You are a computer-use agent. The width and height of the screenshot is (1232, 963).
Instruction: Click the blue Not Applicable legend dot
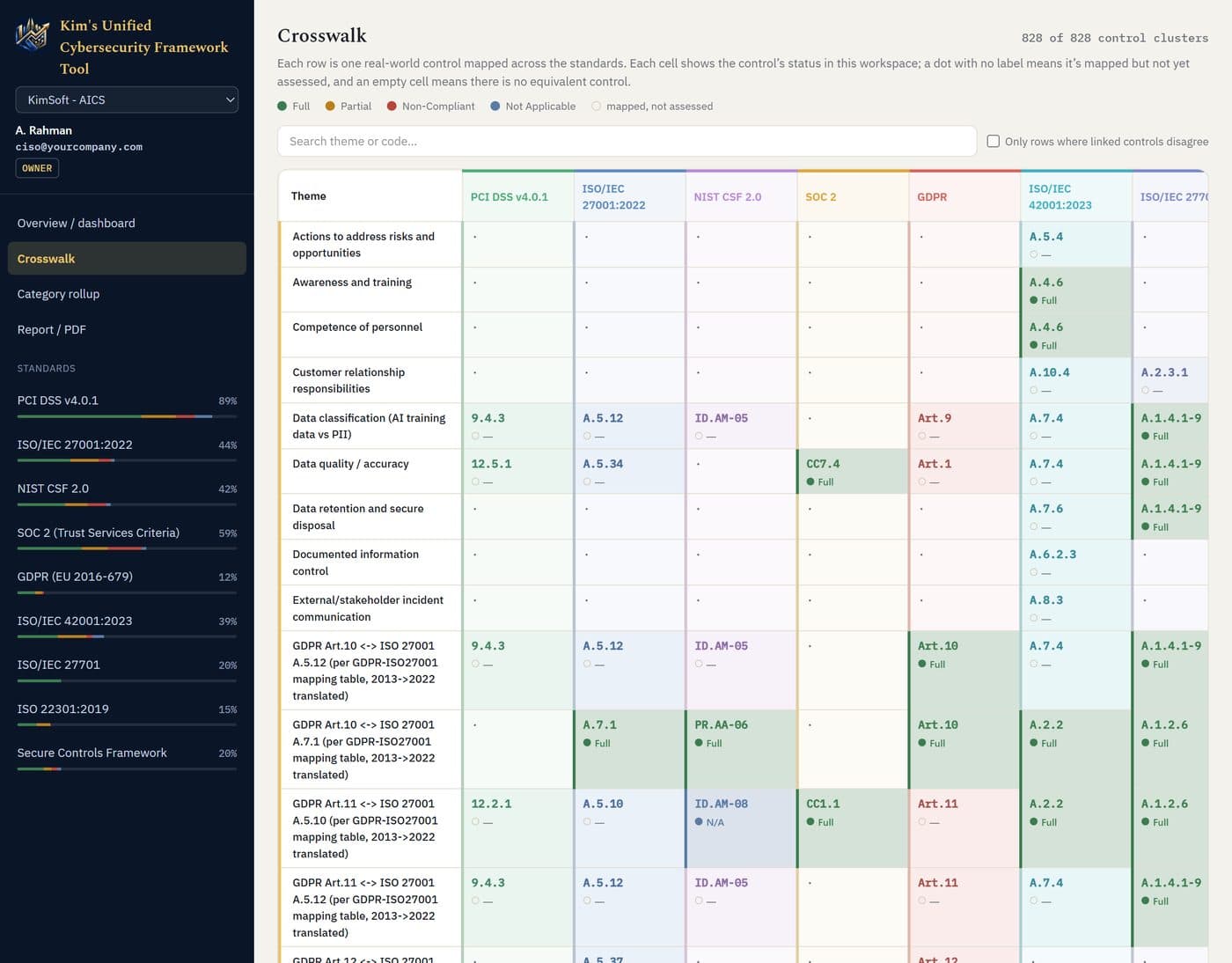coord(495,106)
